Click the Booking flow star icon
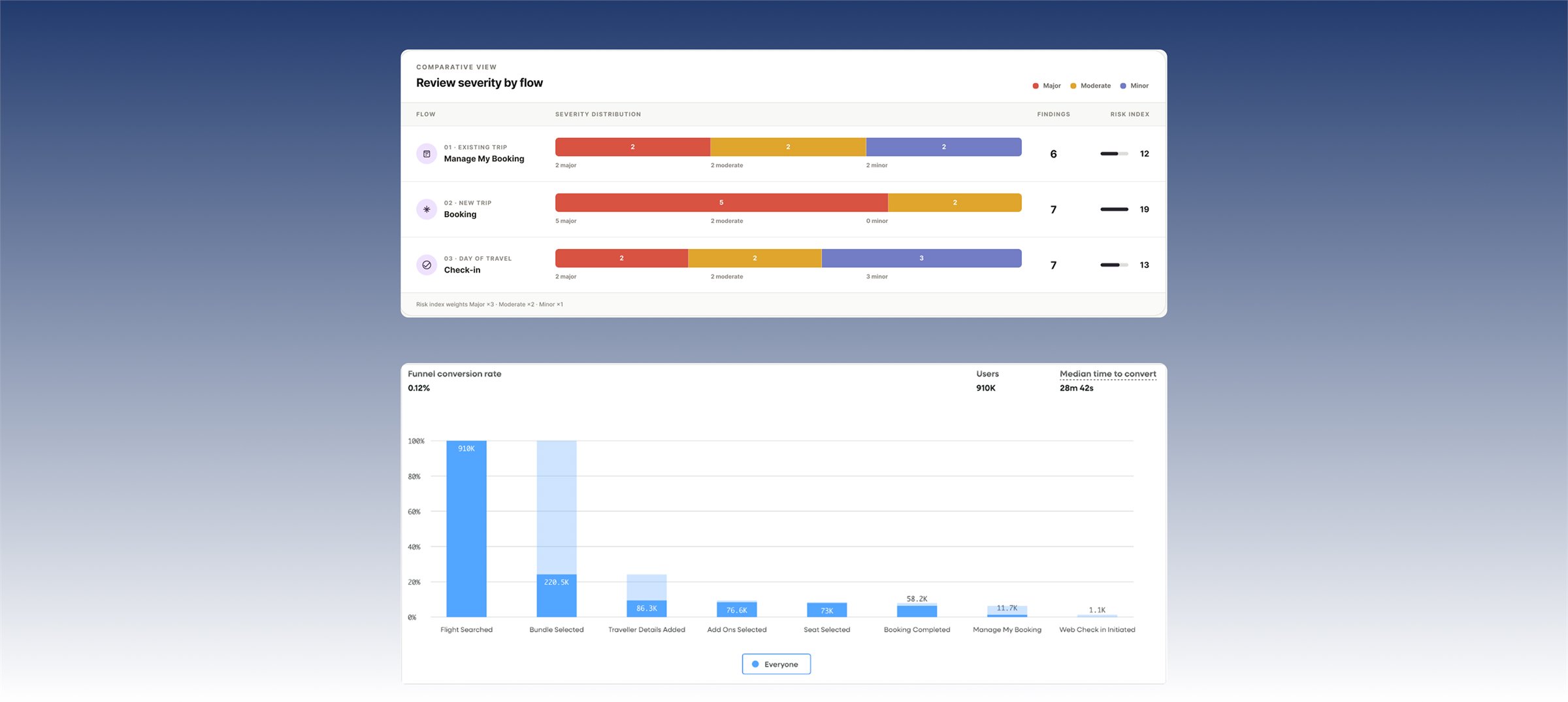Screen dimensions: 1568x702 427,209
